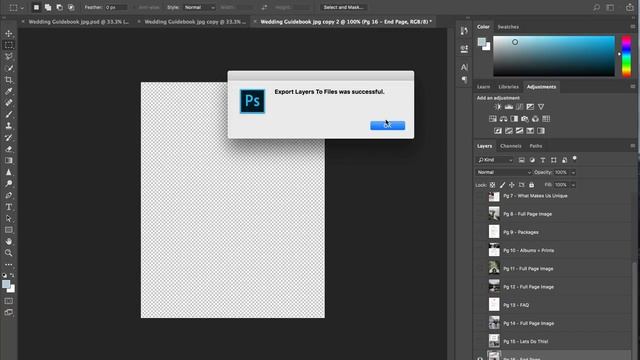This screenshot has width=640, height=360.
Task: Open the Opacity slider dropdown arrow
Action: coord(573,172)
